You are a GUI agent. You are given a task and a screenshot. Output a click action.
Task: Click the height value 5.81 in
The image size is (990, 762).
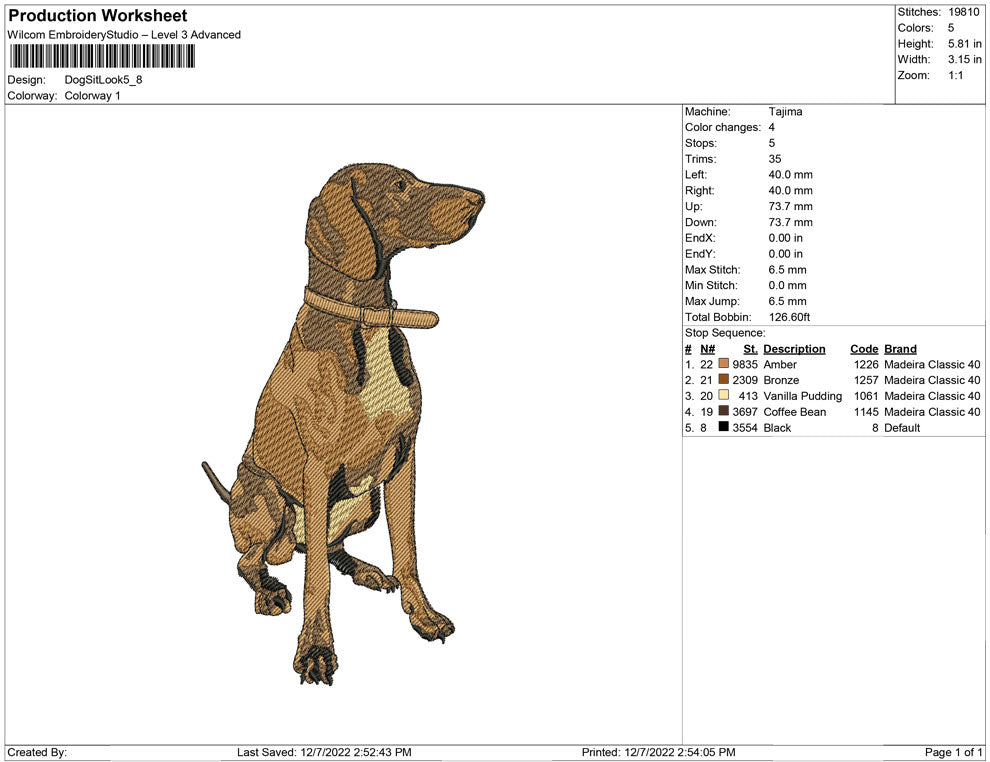click(965, 44)
